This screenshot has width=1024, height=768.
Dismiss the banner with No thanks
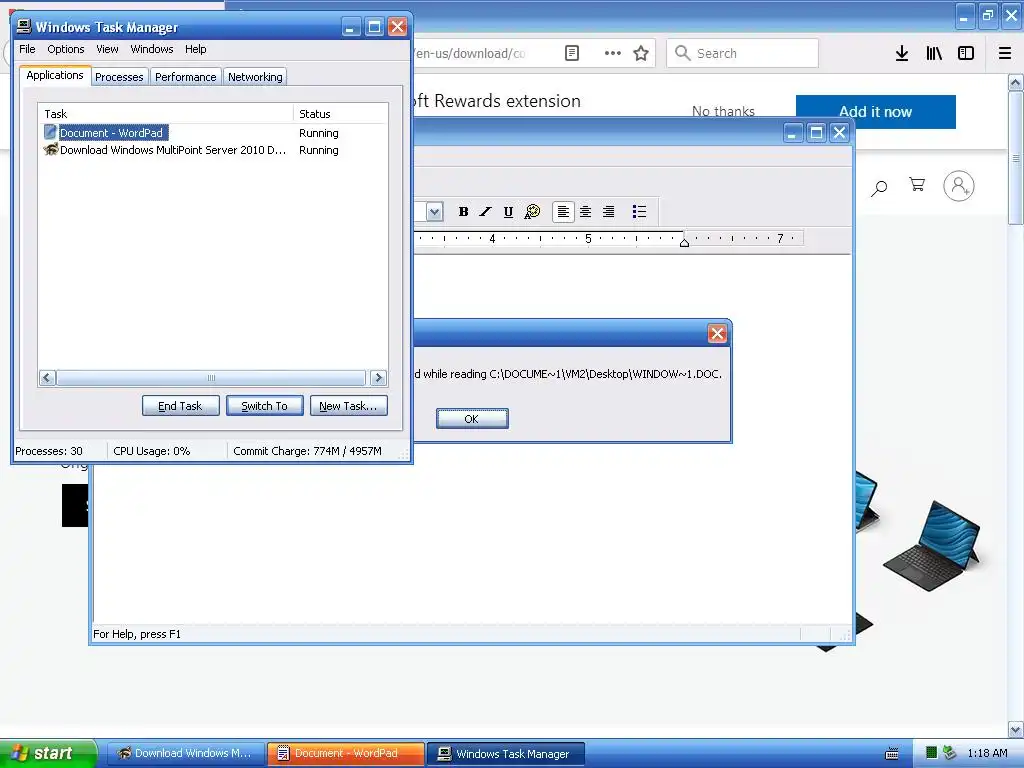723,112
